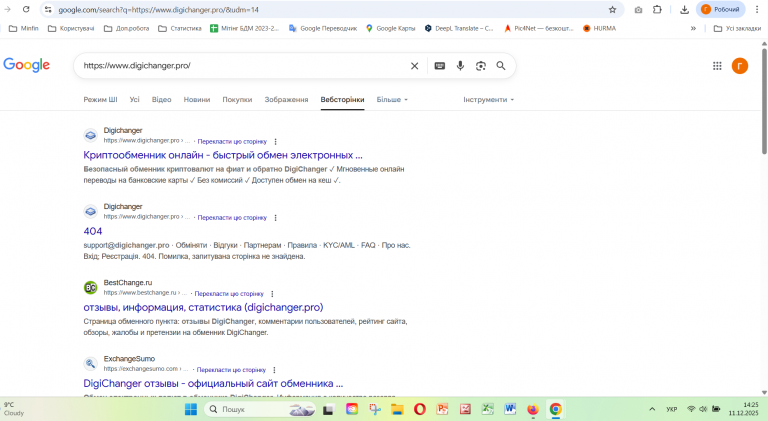Open the HURMA bookmark
The image size is (768, 421).
[600, 28]
